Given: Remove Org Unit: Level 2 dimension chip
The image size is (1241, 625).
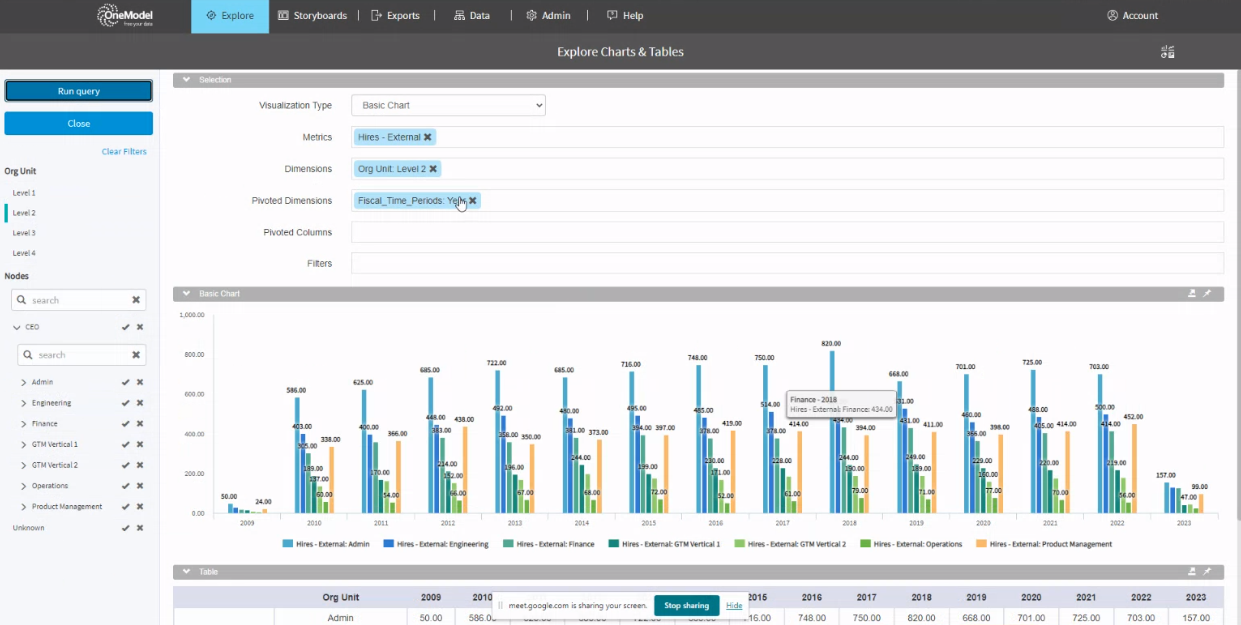Looking at the screenshot, I should 433,169.
